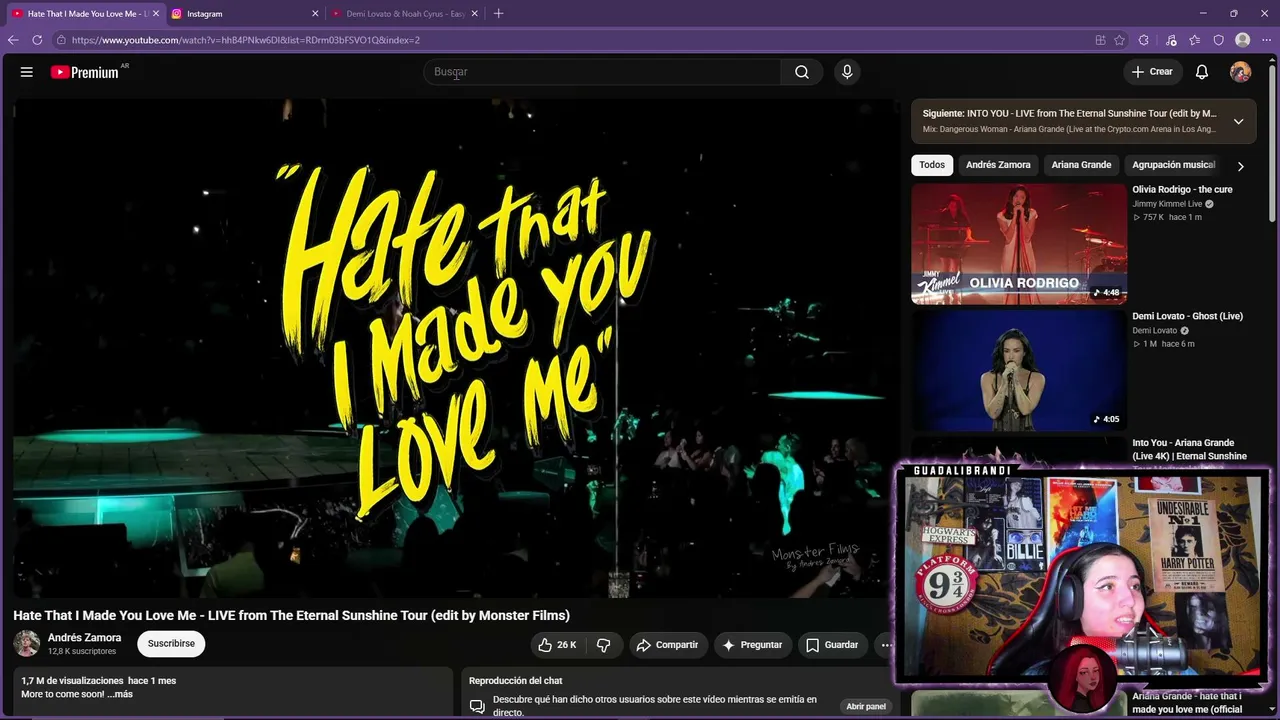View site information via the address bar icon
This screenshot has width=1280, height=720.
61,40
